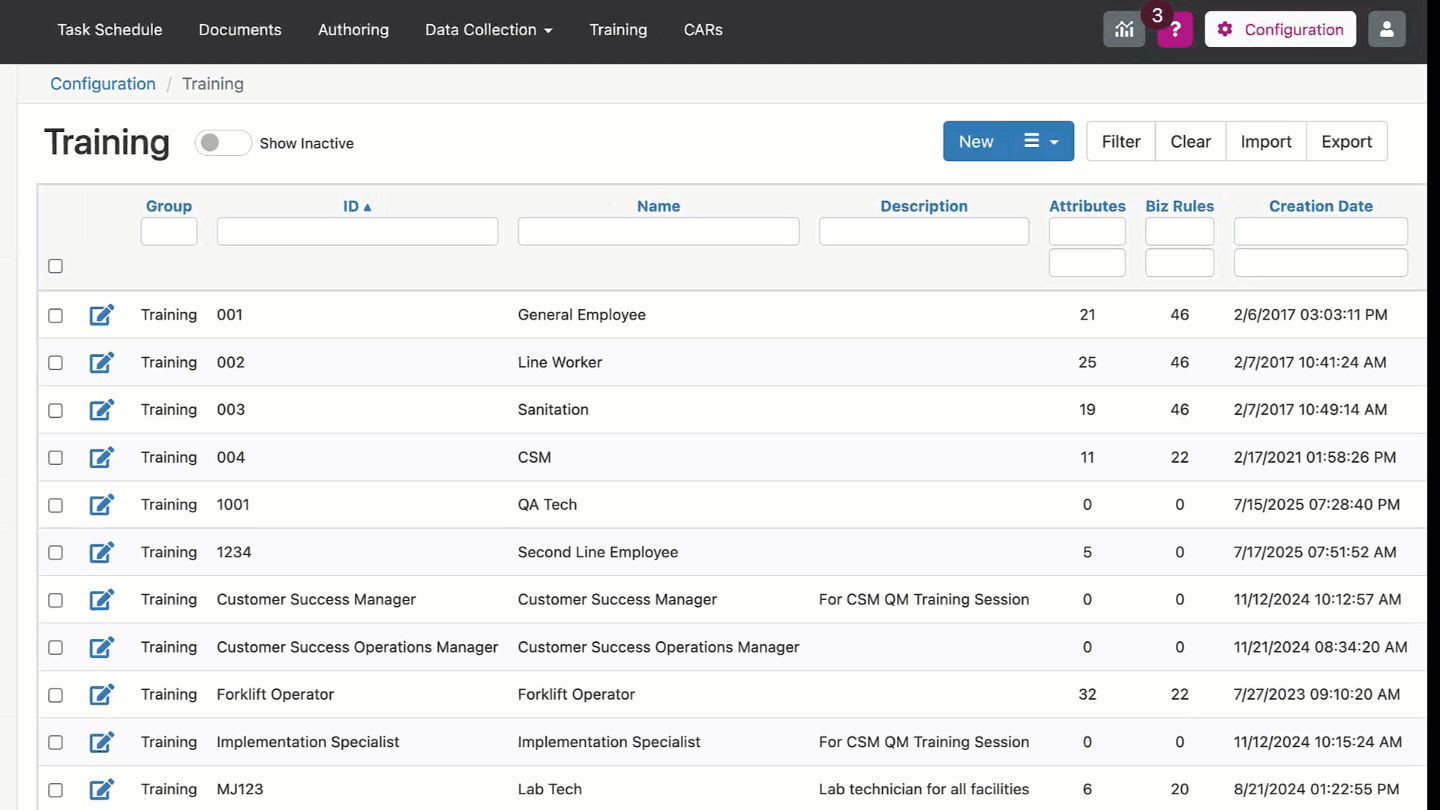The image size is (1440, 810).
Task: Sort by the ID column header
Action: click(x=357, y=206)
